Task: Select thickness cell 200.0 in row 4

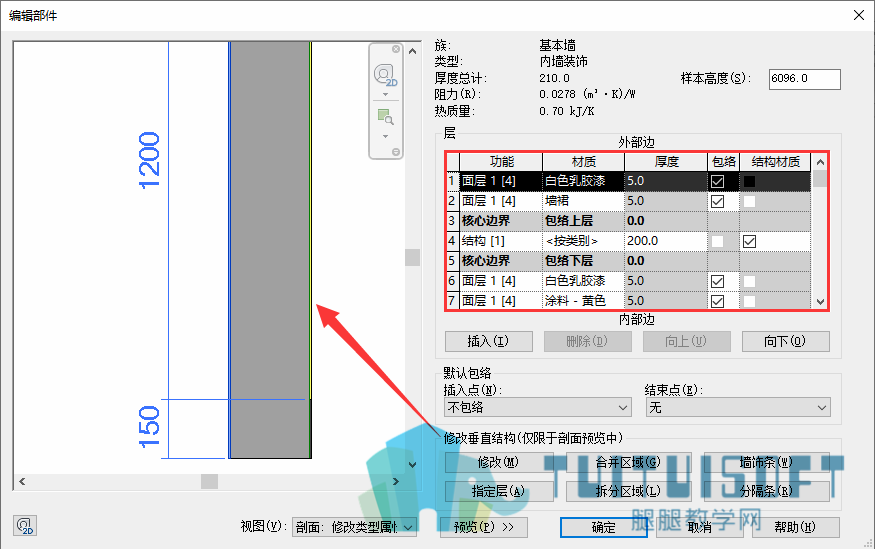Action: (666, 241)
